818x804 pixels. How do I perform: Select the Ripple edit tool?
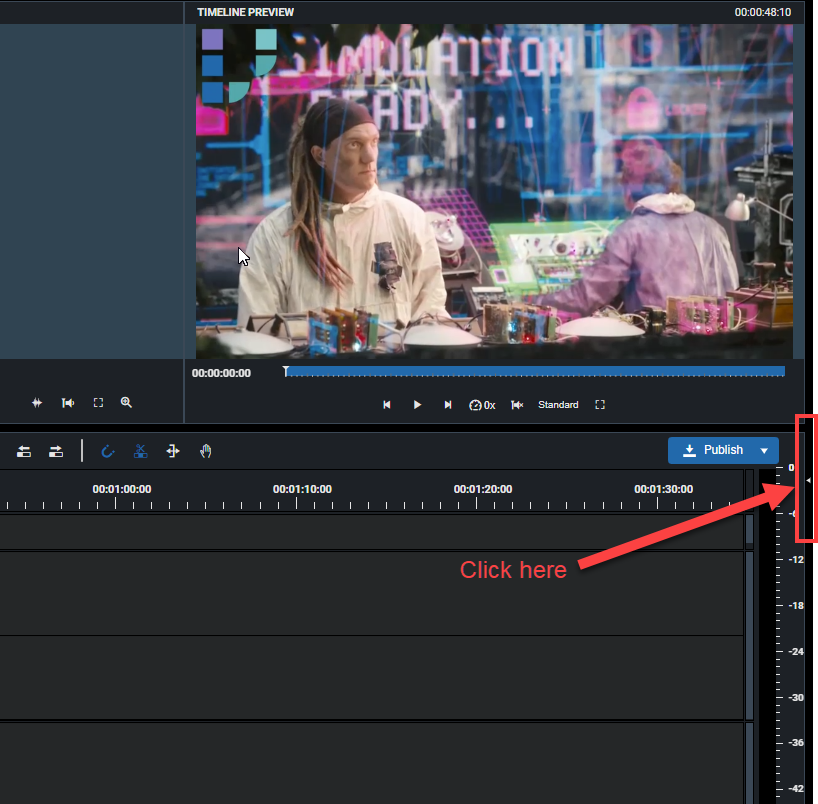pyautogui.click(x=173, y=451)
